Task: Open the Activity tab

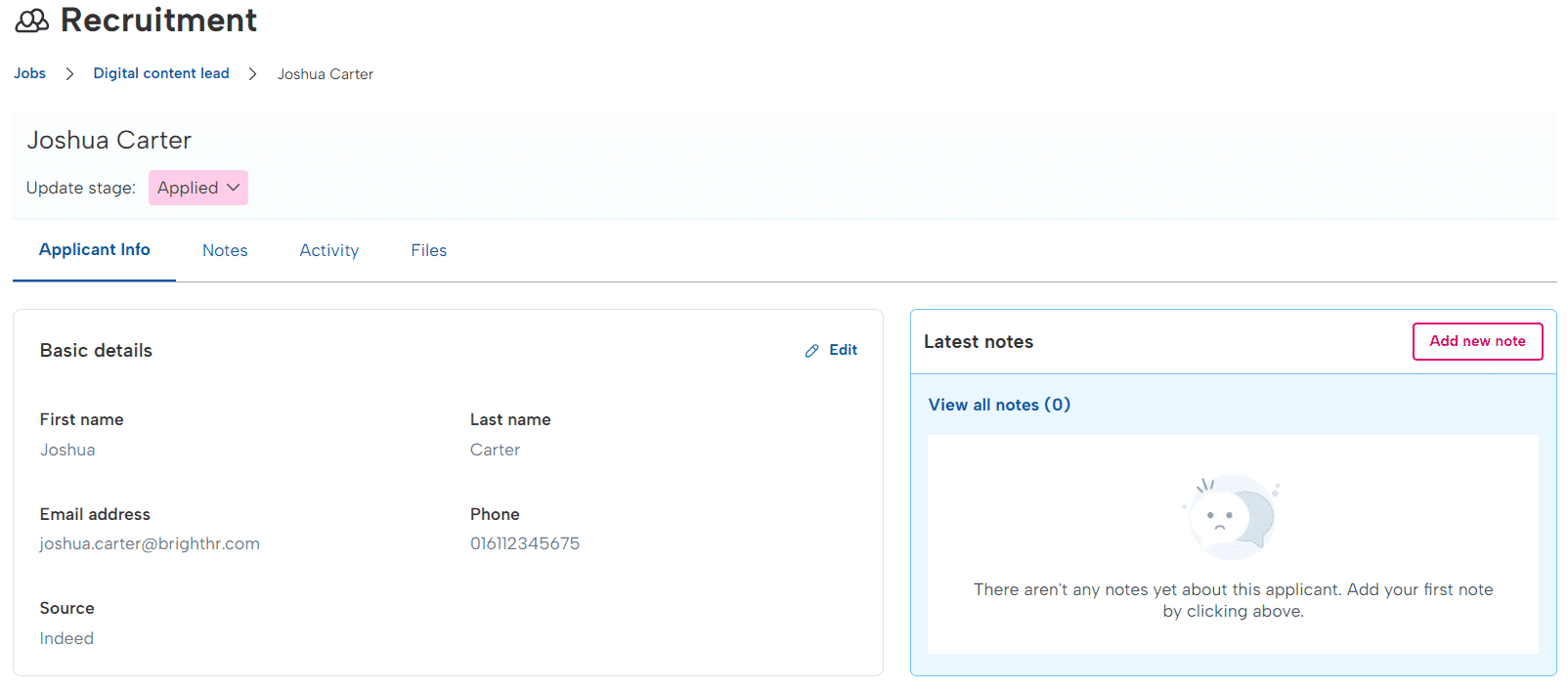Action: coord(328,250)
